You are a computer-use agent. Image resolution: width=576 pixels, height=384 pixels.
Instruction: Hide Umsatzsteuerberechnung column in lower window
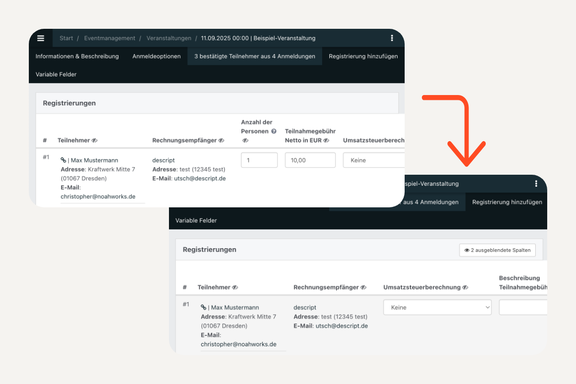[465, 287]
